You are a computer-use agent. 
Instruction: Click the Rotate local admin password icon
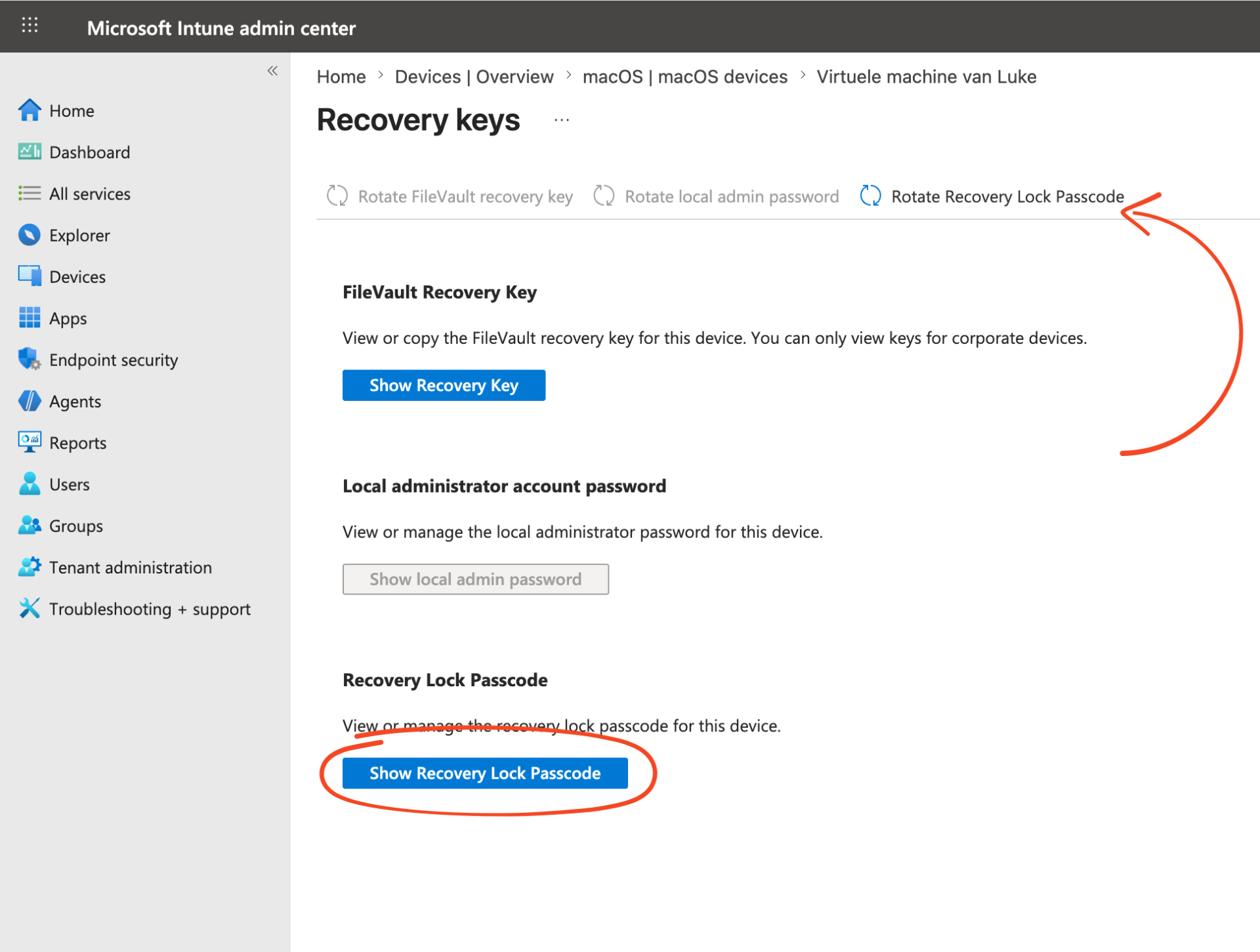(x=604, y=196)
